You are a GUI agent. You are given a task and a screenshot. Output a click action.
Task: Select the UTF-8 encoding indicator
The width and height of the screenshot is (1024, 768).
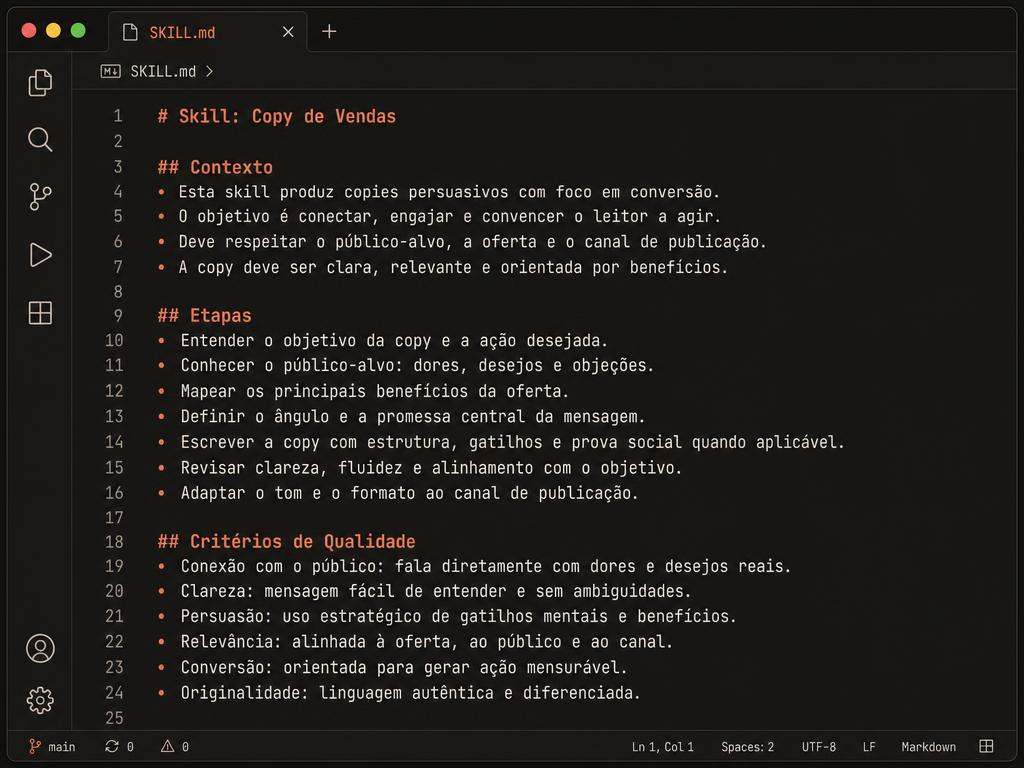coord(818,746)
